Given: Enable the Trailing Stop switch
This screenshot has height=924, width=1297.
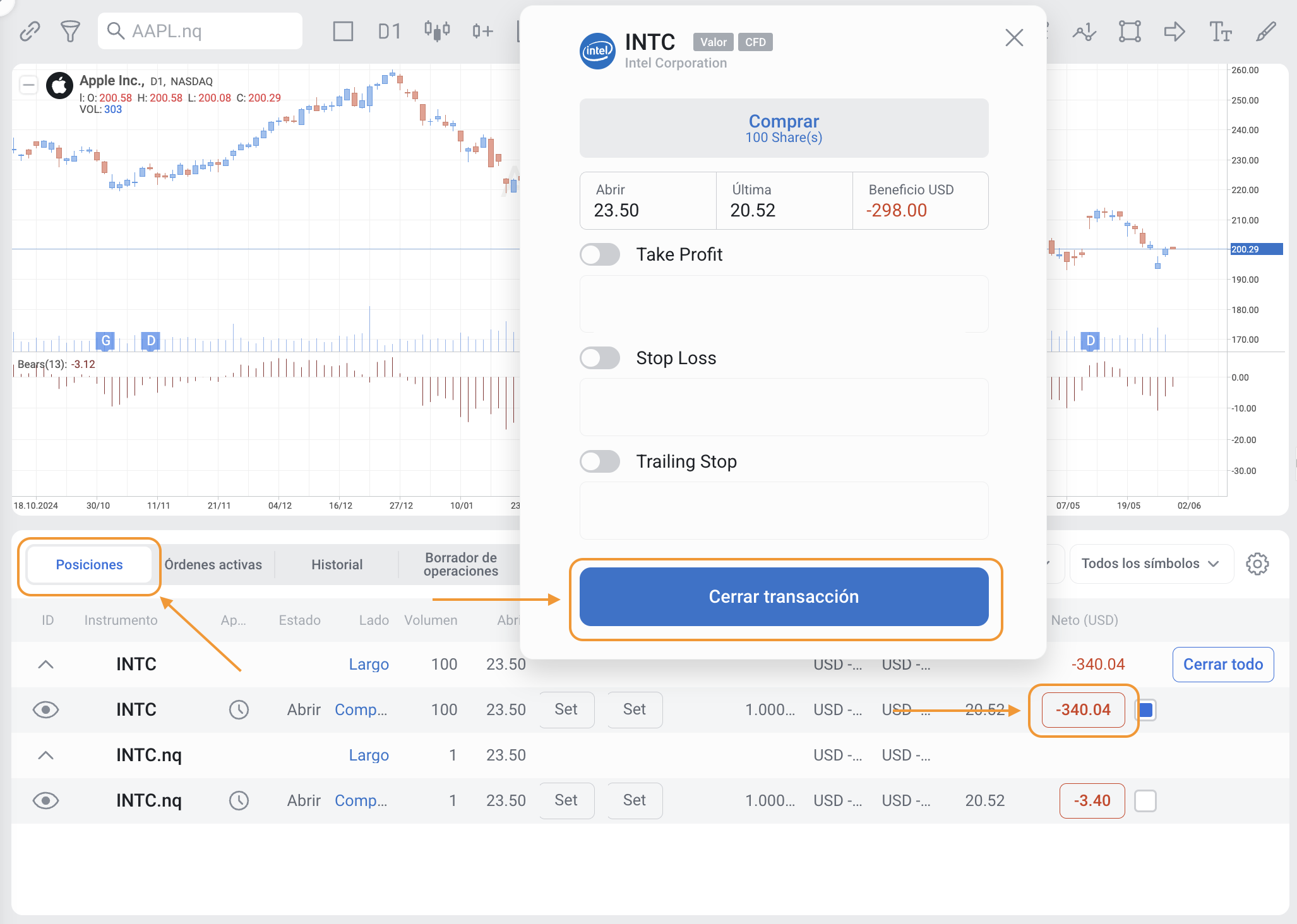Looking at the screenshot, I should [x=600, y=461].
